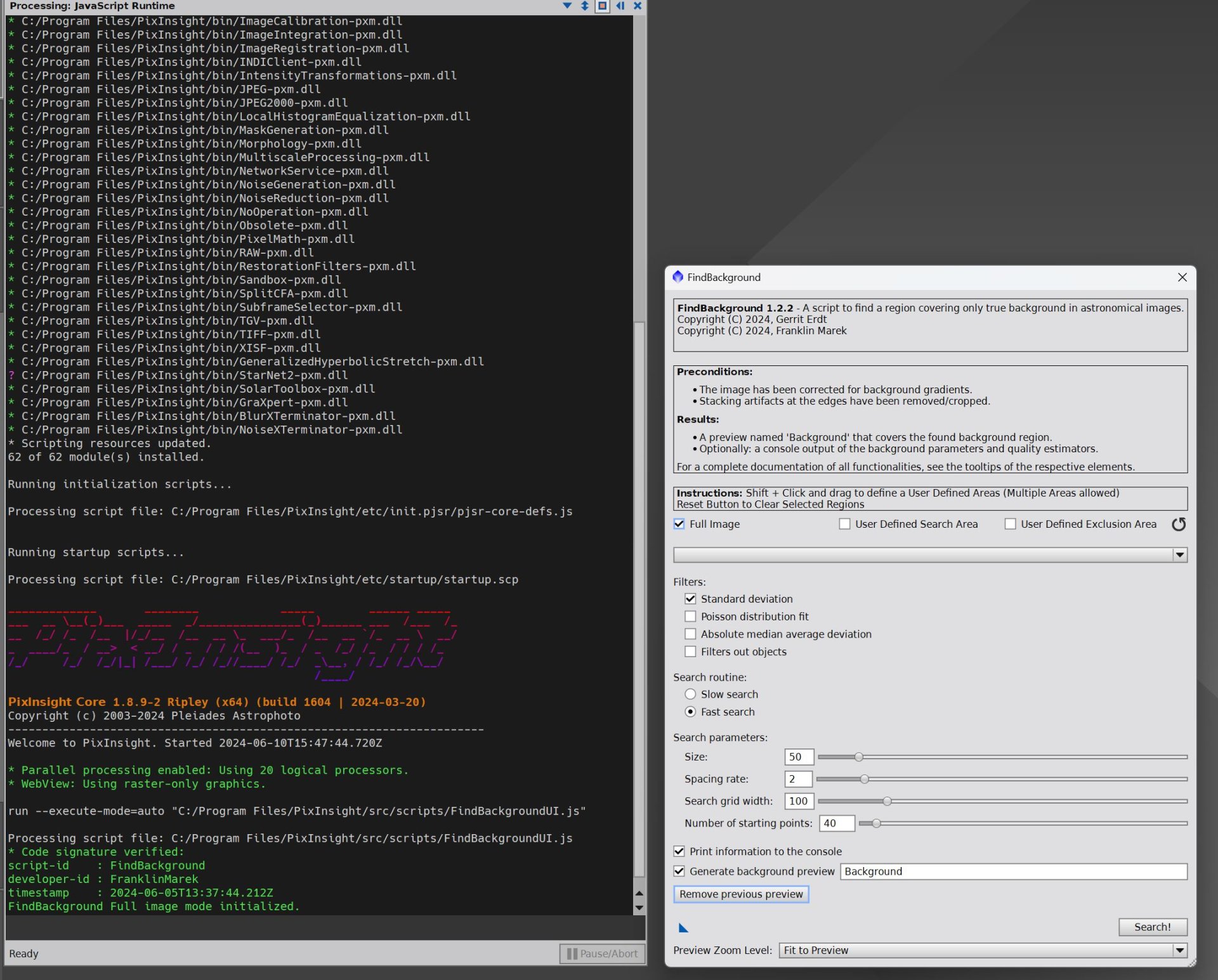Image resolution: width=1218 pixels, height=980 pixels.
Task: Click the 'PixInsight Core 1.8.9-2 Ripley' line
Action: (x=217, y=702)
